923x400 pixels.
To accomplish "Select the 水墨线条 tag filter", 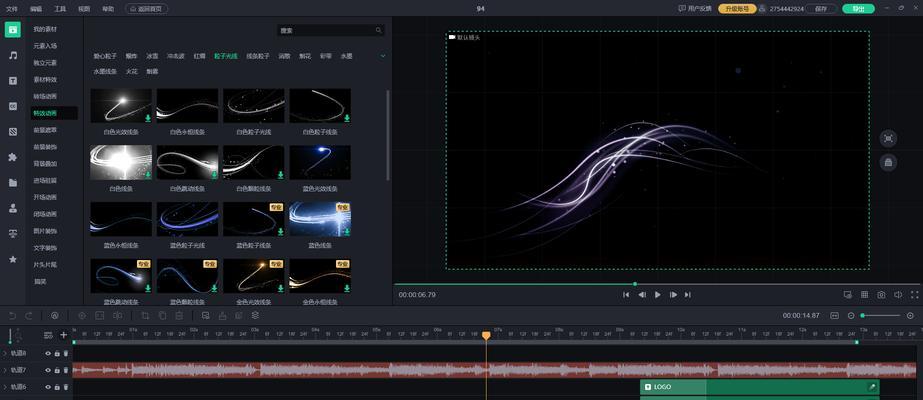I will pos(105,71).
